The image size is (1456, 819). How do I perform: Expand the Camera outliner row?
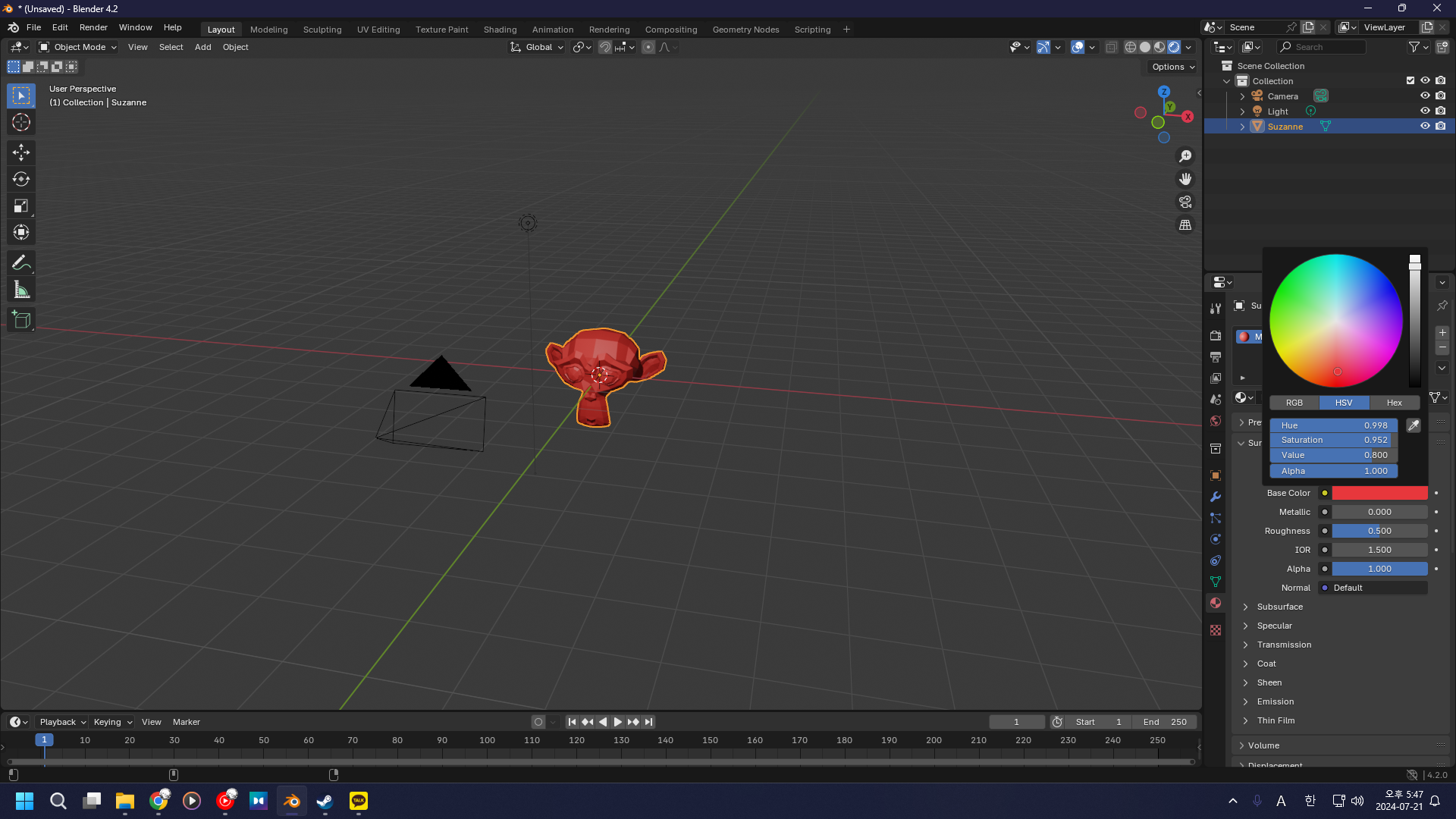1242,96
